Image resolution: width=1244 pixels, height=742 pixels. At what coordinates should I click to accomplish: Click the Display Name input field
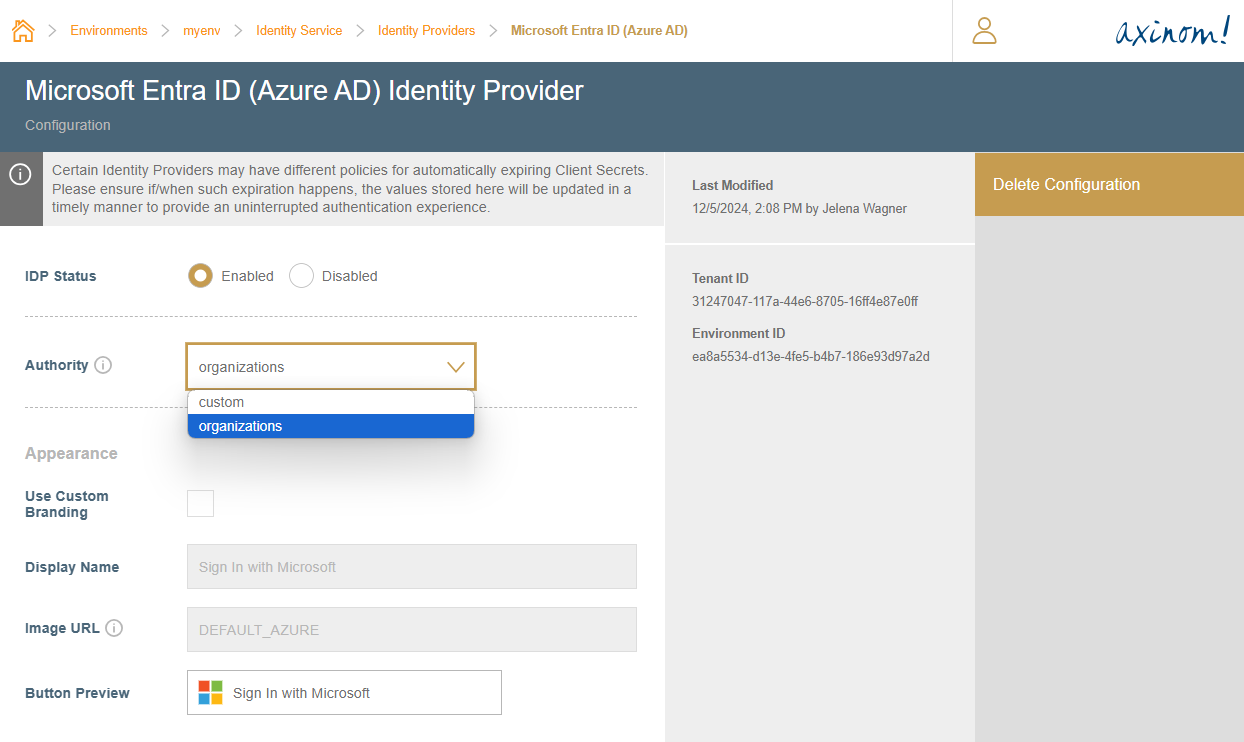click(x=411, y=566)
